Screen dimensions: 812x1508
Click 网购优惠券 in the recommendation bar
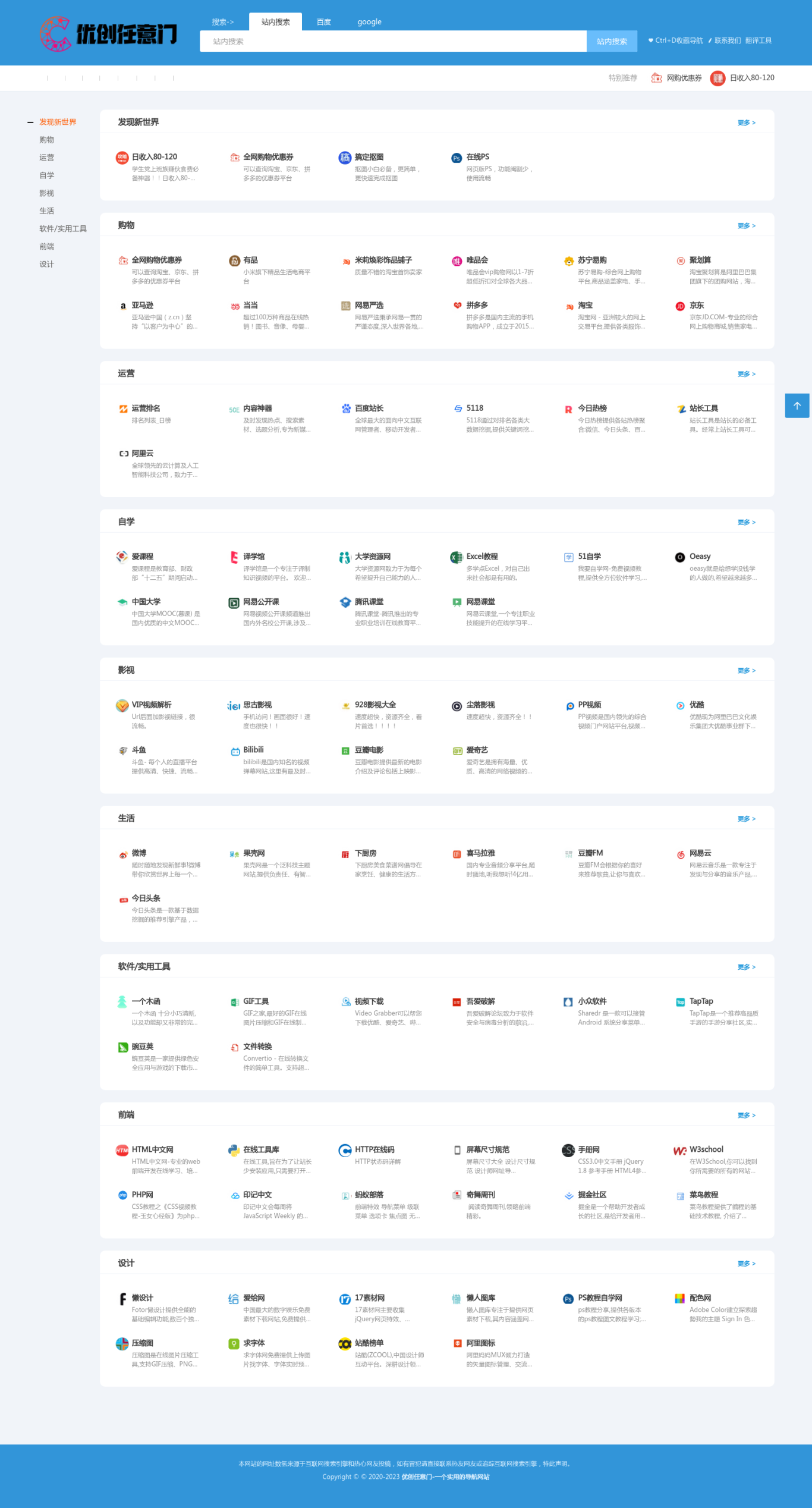(x=676, y=78)
